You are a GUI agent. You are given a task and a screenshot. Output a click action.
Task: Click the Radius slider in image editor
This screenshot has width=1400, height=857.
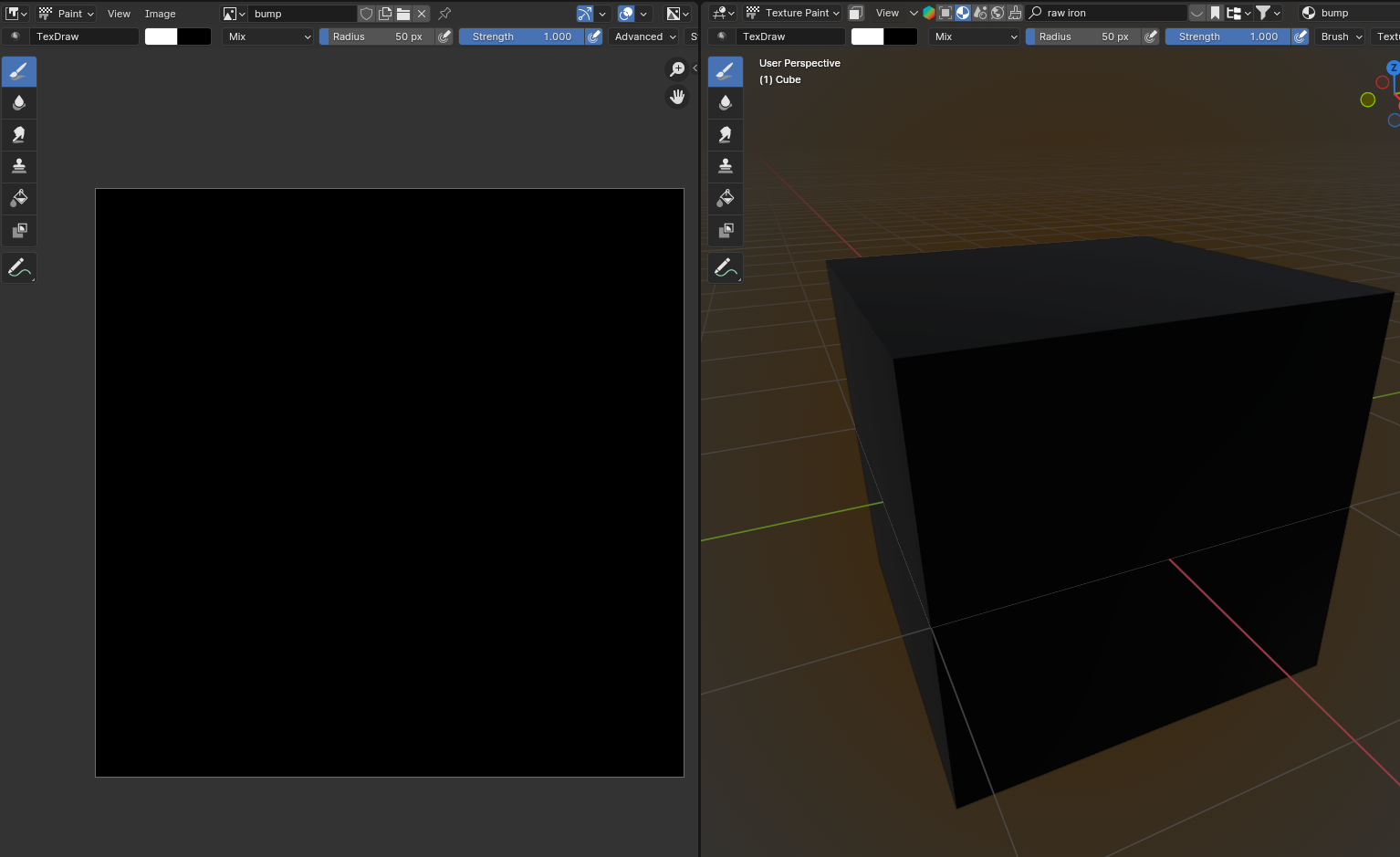[377, 37]
